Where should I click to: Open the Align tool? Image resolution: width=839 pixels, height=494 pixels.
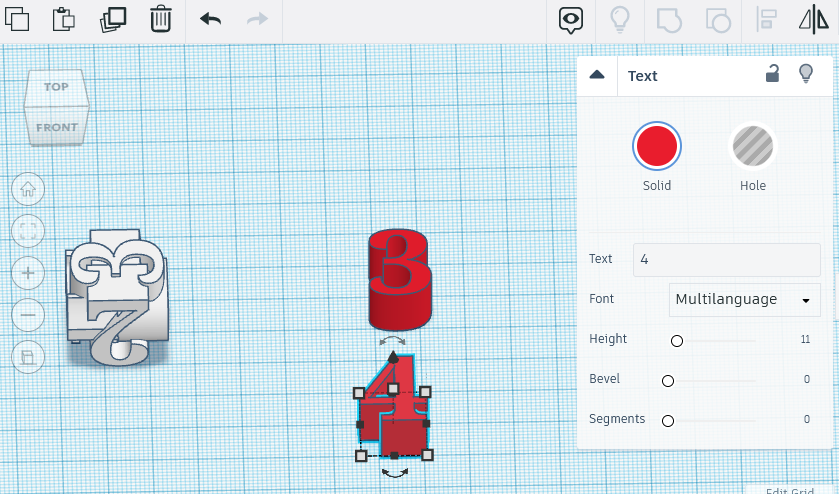(x=766, y=20)
